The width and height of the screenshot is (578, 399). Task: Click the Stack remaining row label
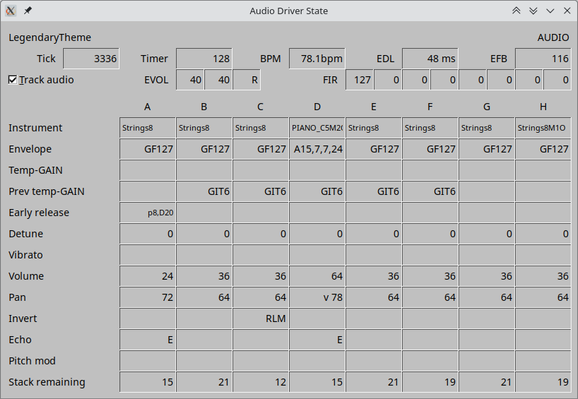[x=47, y=382]
